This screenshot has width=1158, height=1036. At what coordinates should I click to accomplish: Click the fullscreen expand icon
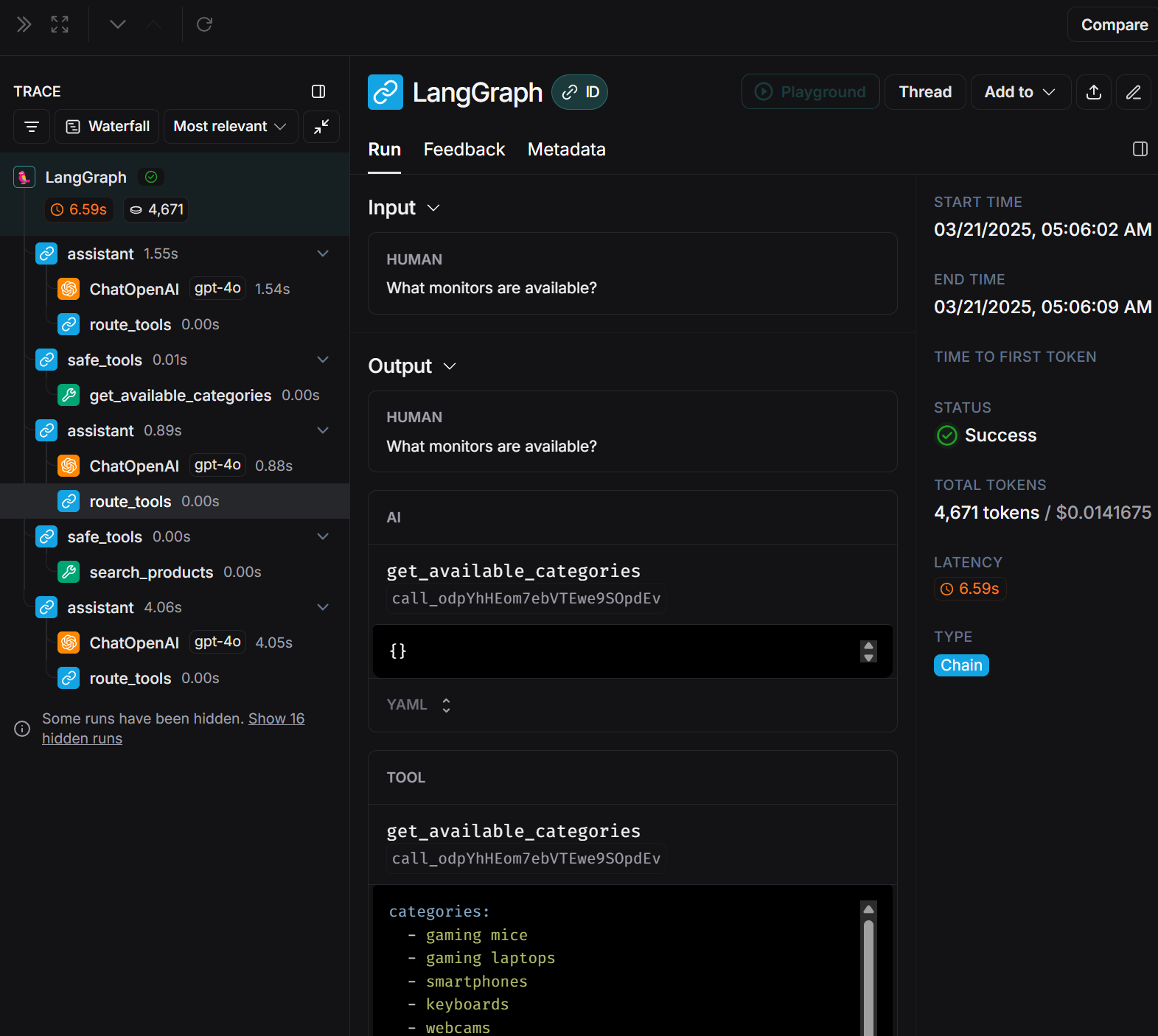click(60, 24)
